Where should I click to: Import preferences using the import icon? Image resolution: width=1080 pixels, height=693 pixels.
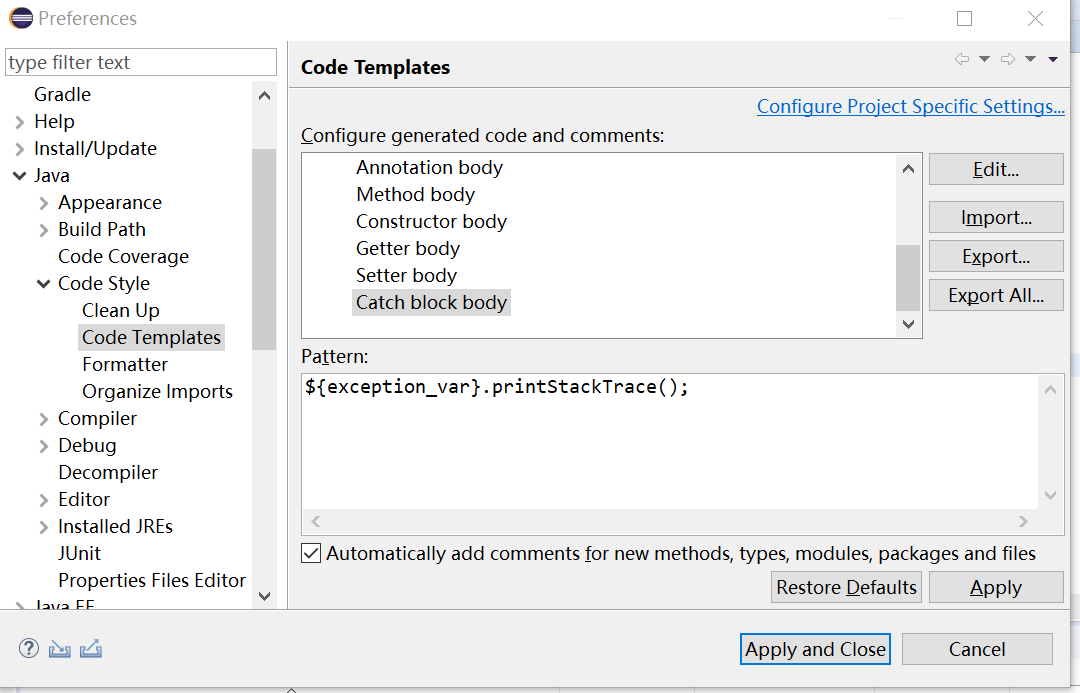coord(59,648)
